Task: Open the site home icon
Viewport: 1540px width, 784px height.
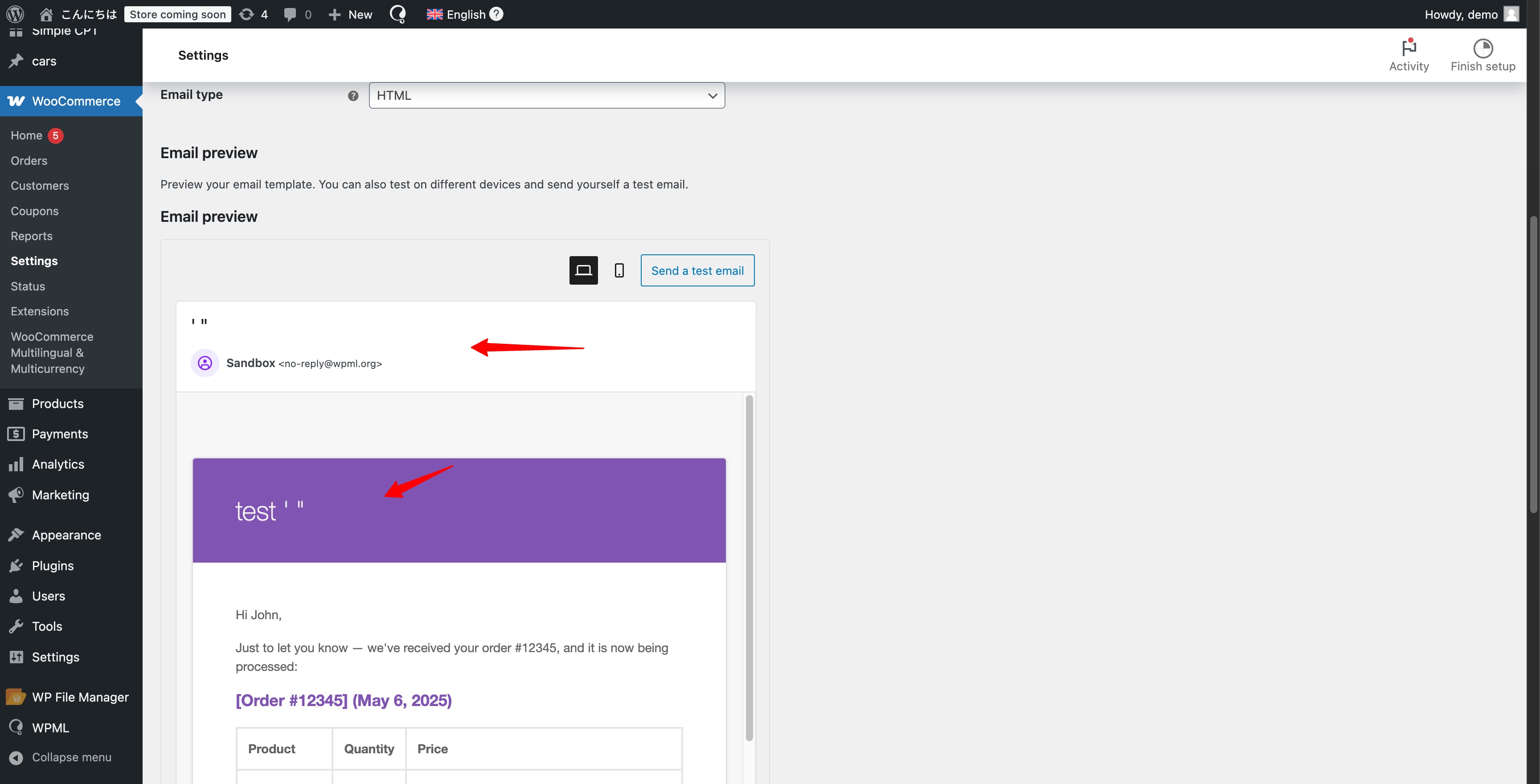Action: tap(46, 14)
